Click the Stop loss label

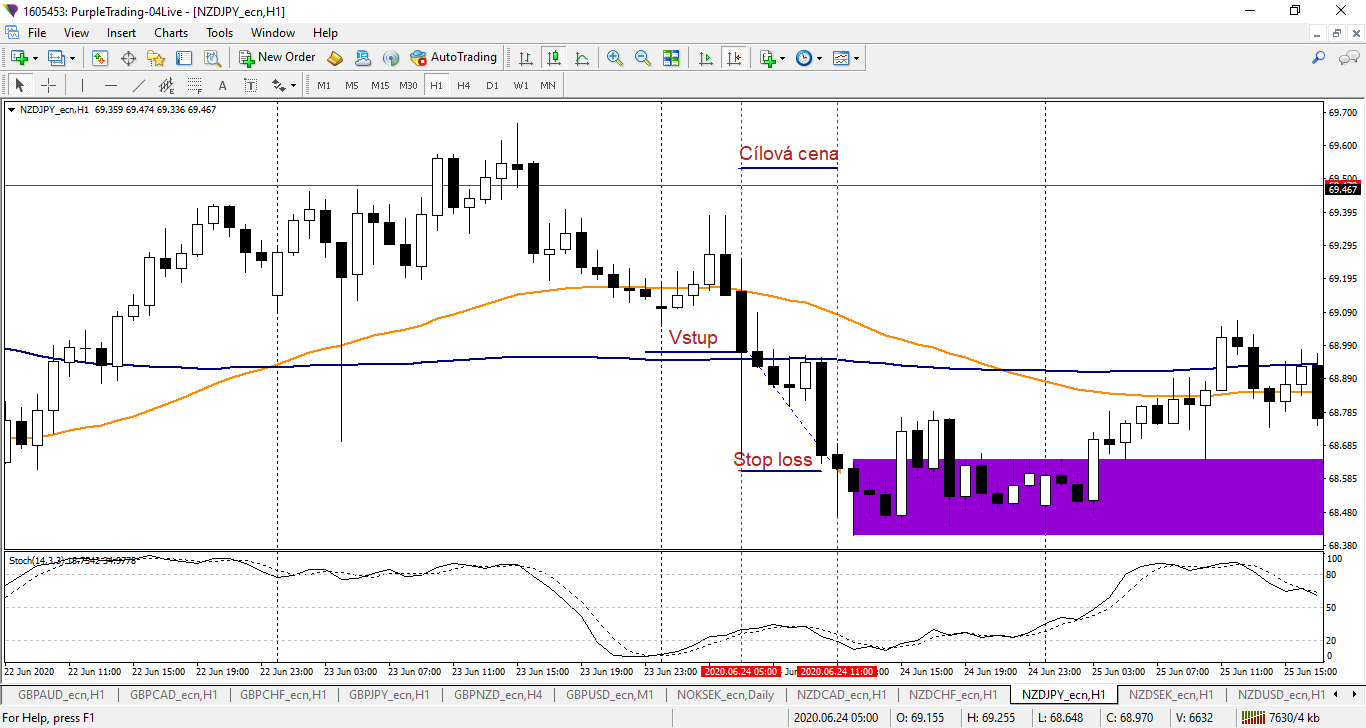pyautogui.click(x=773, y=460)
